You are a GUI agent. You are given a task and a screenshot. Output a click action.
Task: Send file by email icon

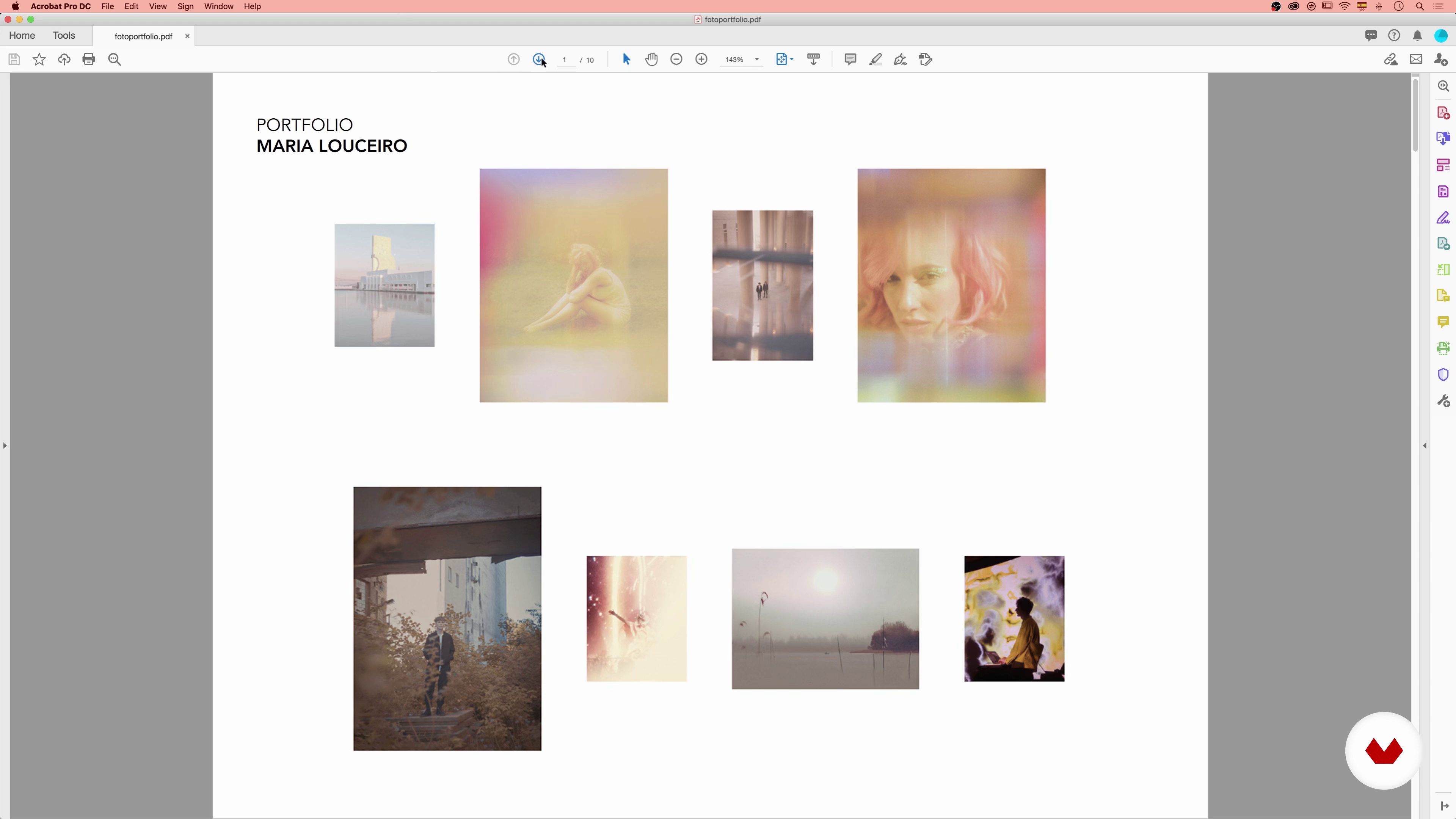point(1416,60)
